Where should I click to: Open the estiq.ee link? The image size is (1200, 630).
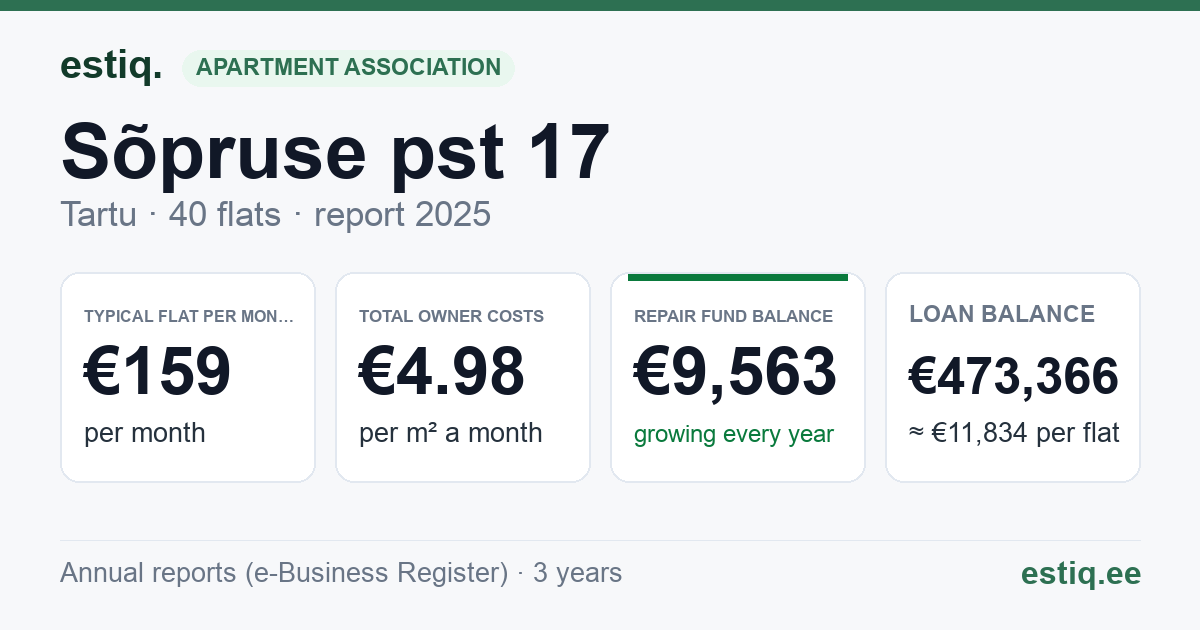(1081, 573)
